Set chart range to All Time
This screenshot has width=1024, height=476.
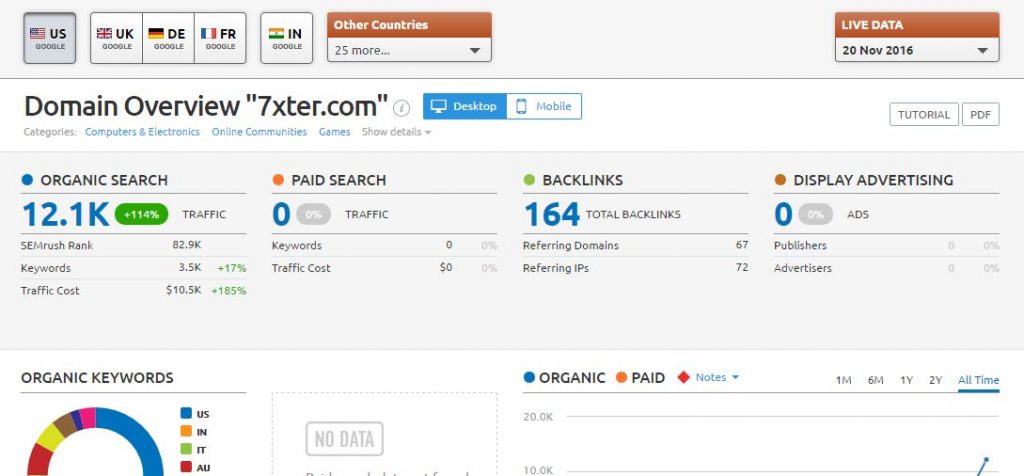pyautogui.click(x=978, y=380)
